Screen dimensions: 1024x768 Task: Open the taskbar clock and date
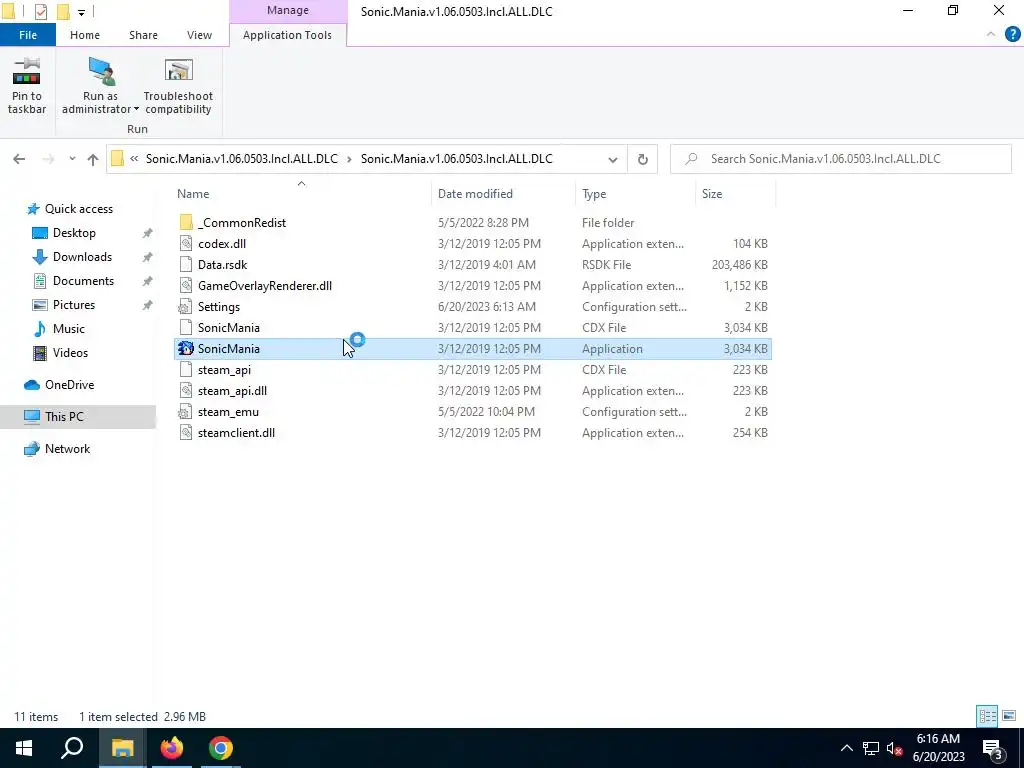tap(938, 748)
